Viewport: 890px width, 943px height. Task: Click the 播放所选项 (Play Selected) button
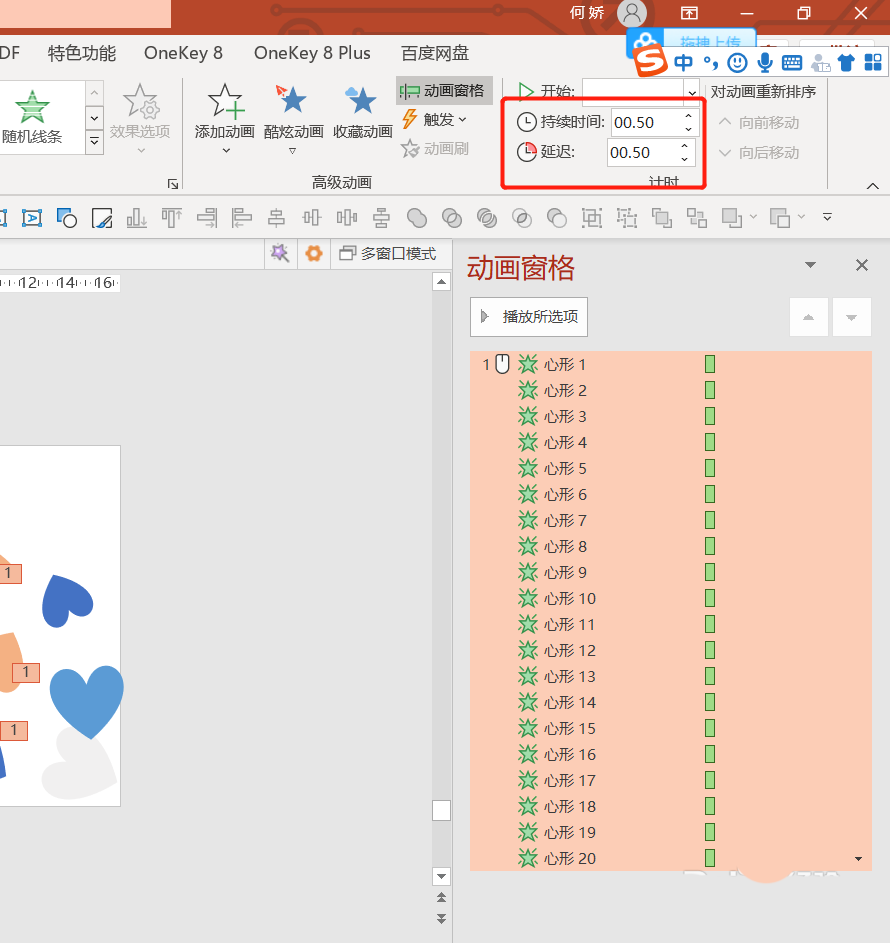pos(528,317)
